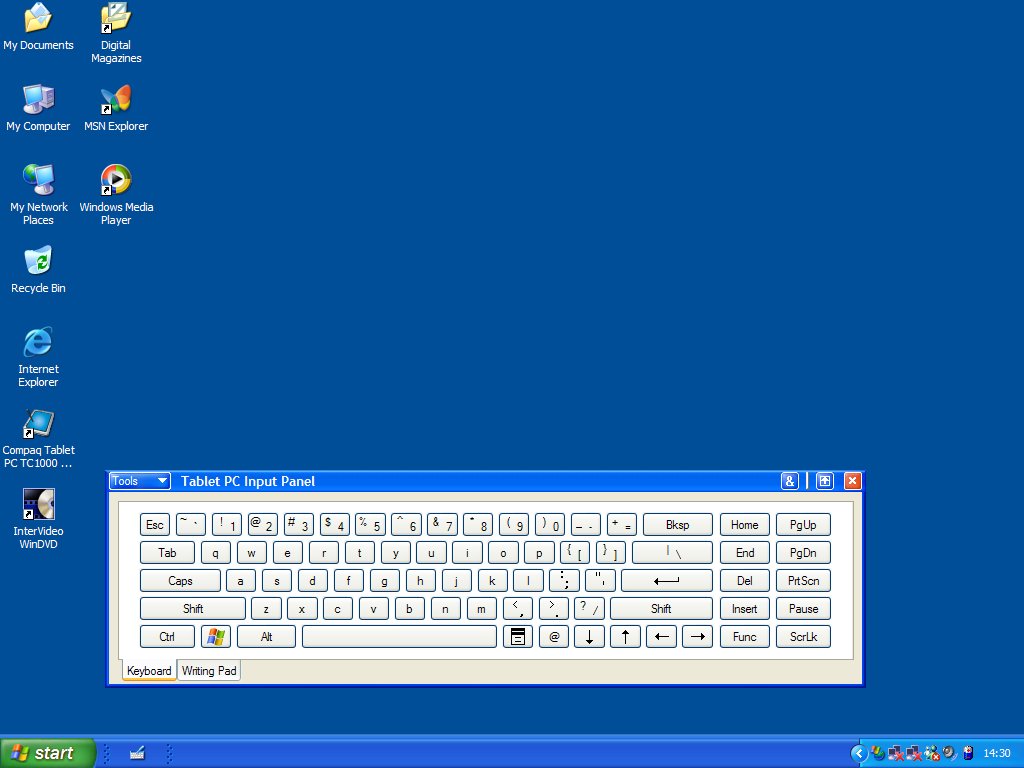Click the second disconnected network tray icon

coord(914,754)
